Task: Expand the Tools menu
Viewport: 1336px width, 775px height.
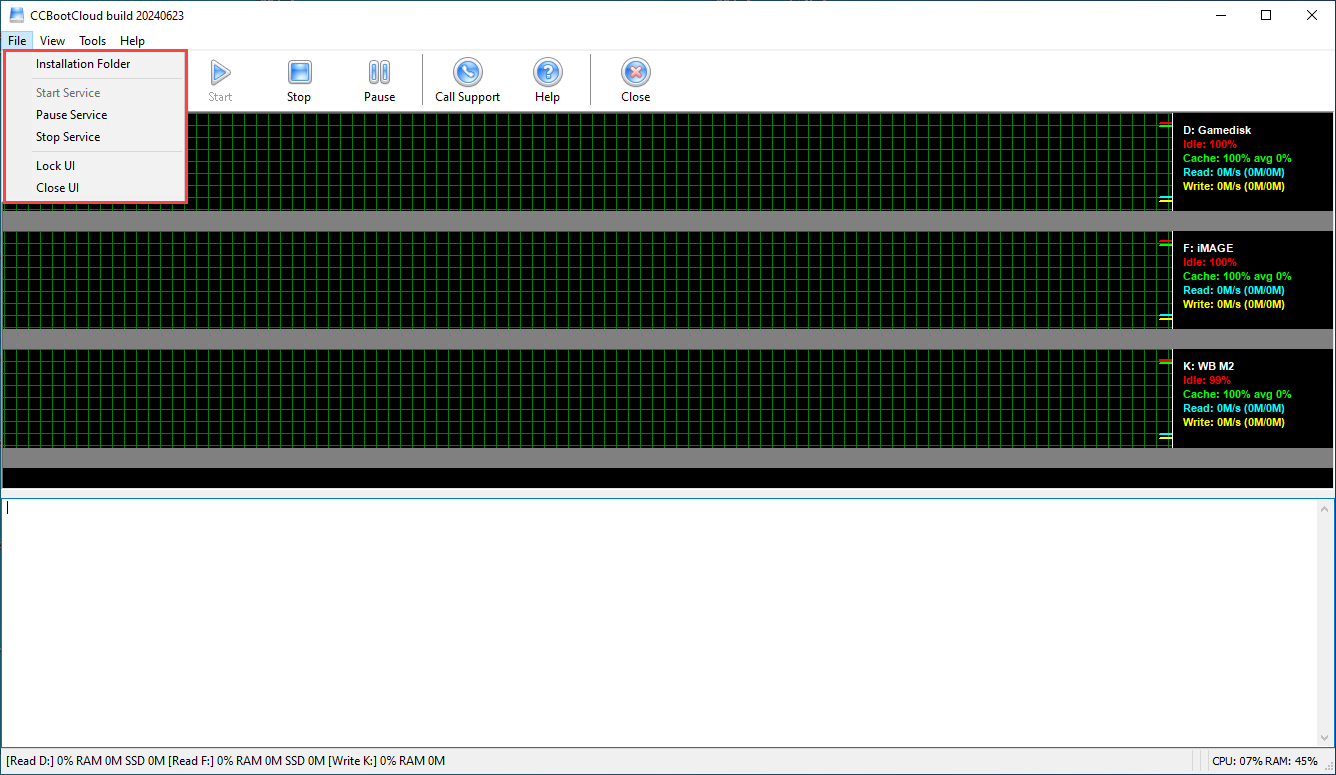Action: [x=93, y=41]
